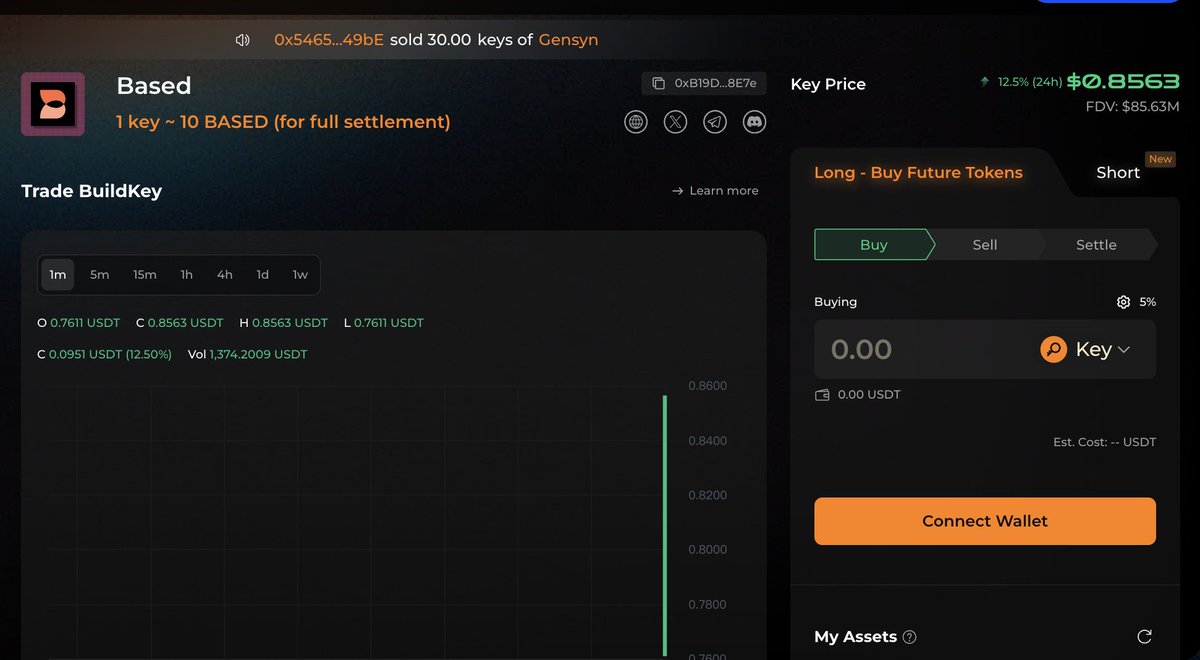Click the L 0.7611 USDT low value
Image resolution: width=1200 pixels, height=660 pixels.
pos(383,323)
